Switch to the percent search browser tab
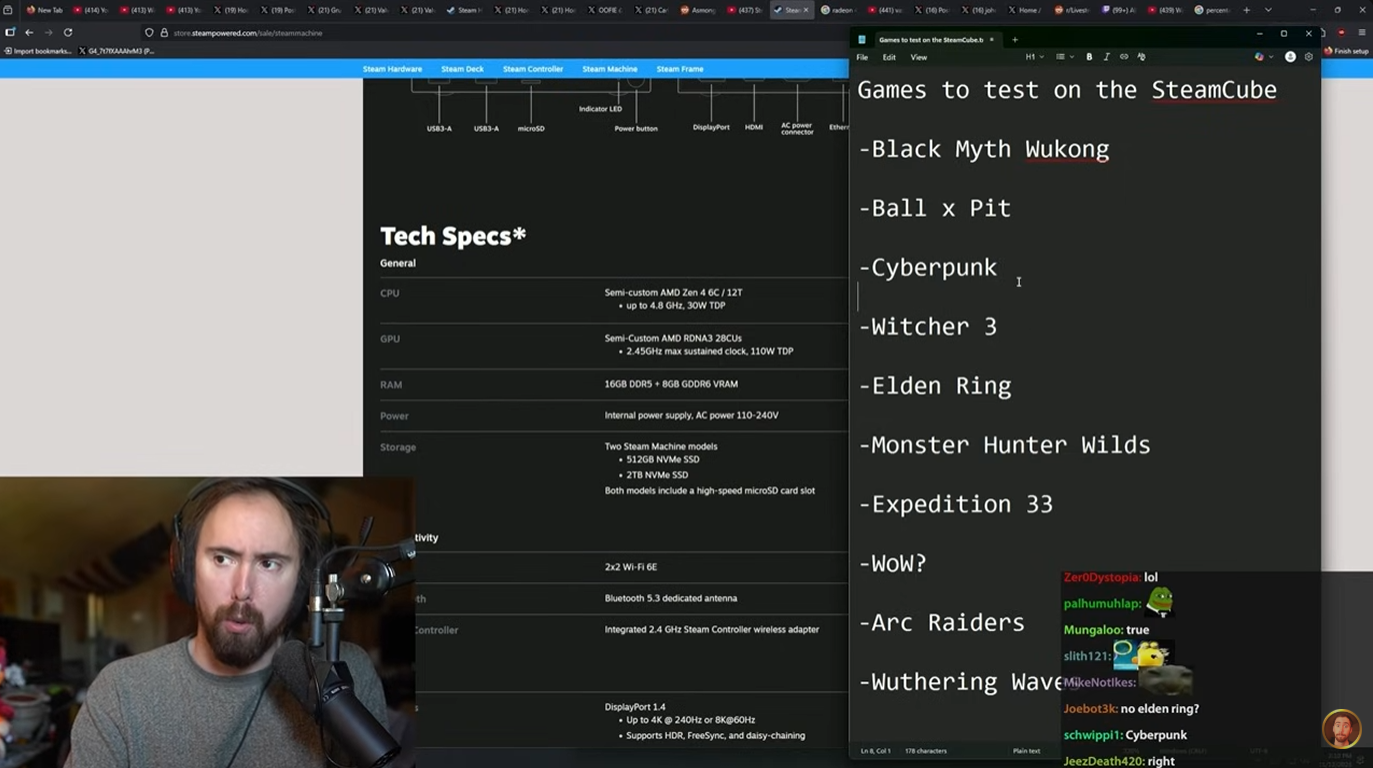Image resolution: width=1373 pixels, height=768 pixels. pos(1211,10)
